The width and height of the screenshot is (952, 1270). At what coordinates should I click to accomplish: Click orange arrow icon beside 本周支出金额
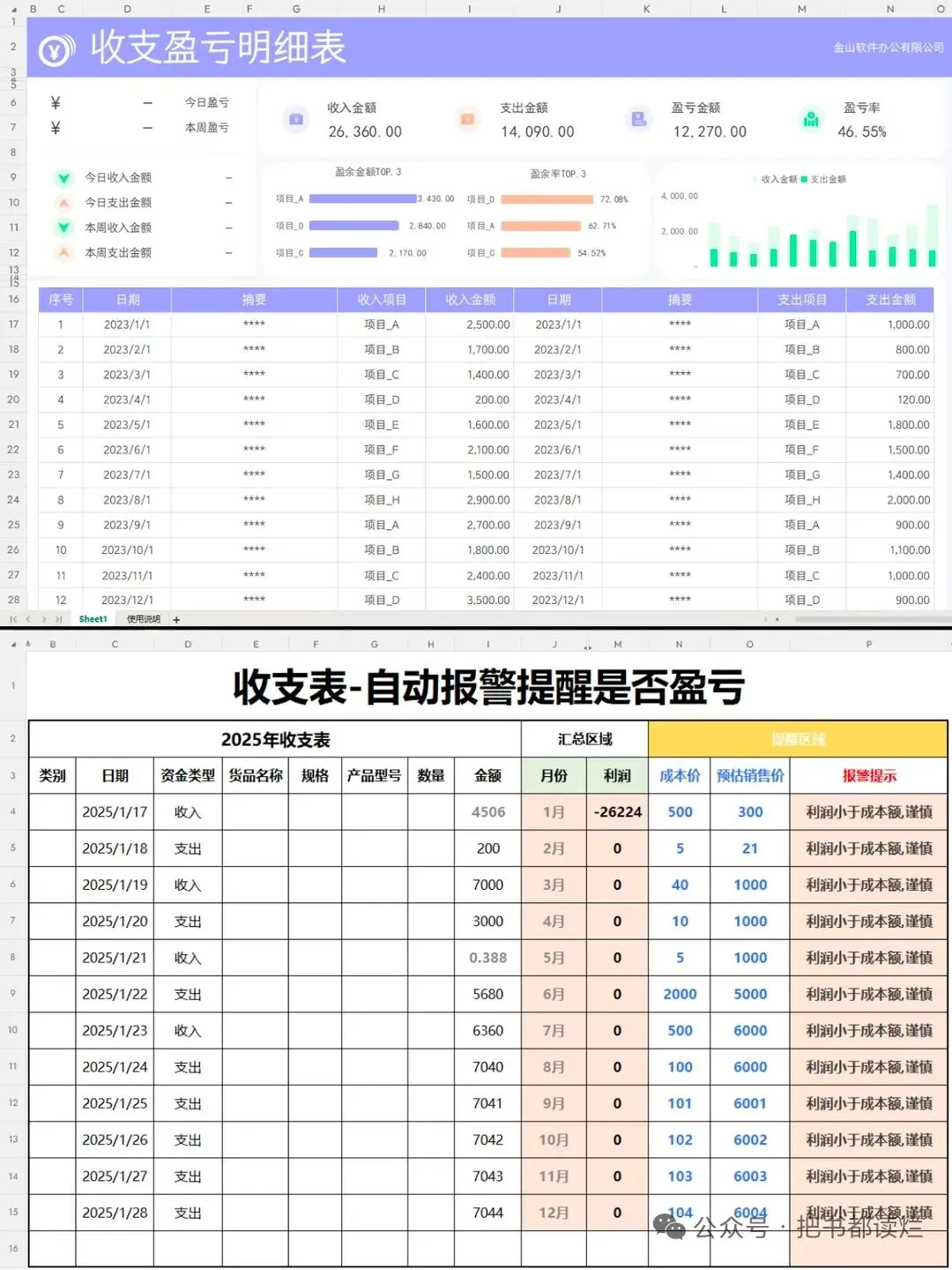click(63, 252)
